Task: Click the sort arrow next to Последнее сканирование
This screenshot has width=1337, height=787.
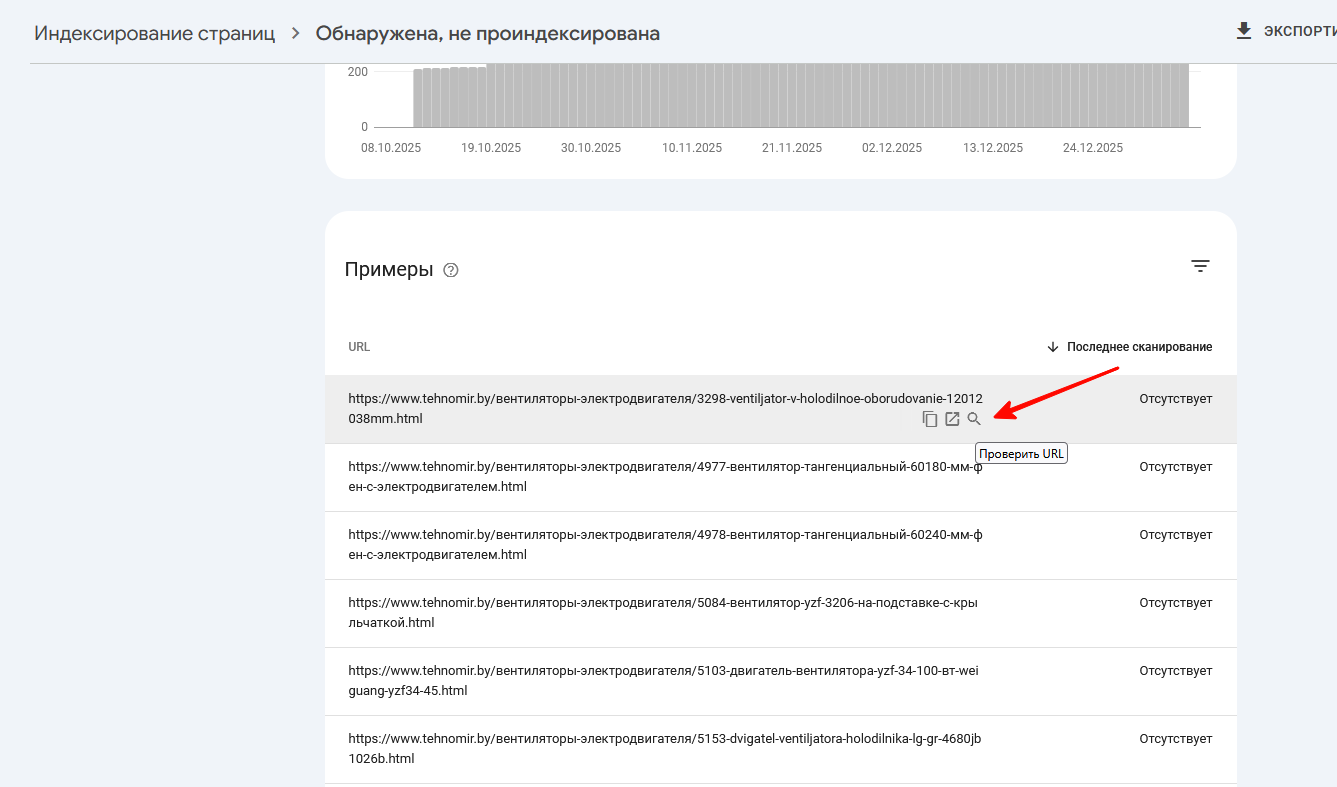Action: (x=1052, y=347)
